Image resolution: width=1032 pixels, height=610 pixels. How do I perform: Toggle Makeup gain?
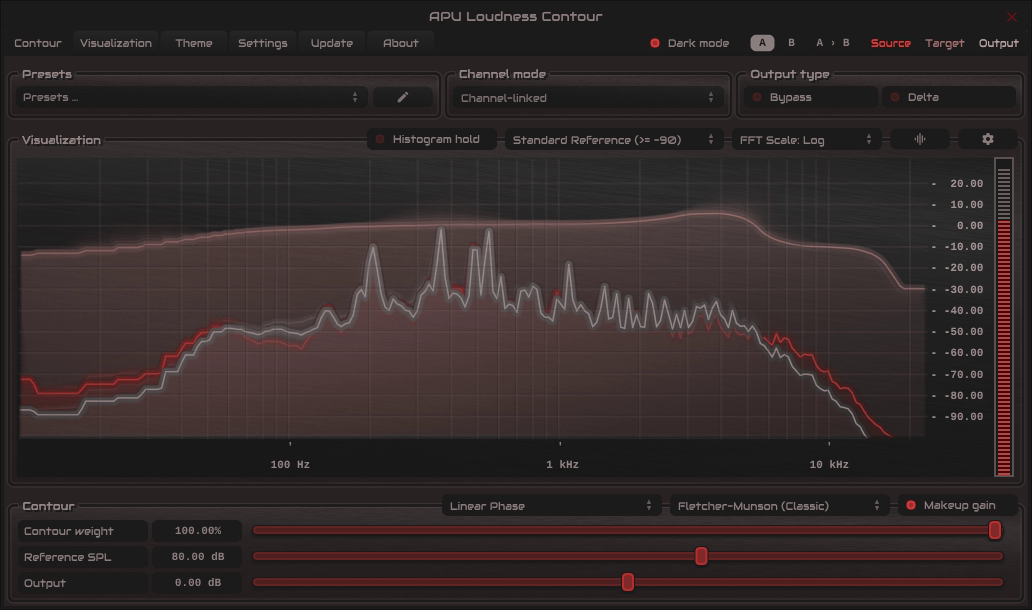(958, 505)
